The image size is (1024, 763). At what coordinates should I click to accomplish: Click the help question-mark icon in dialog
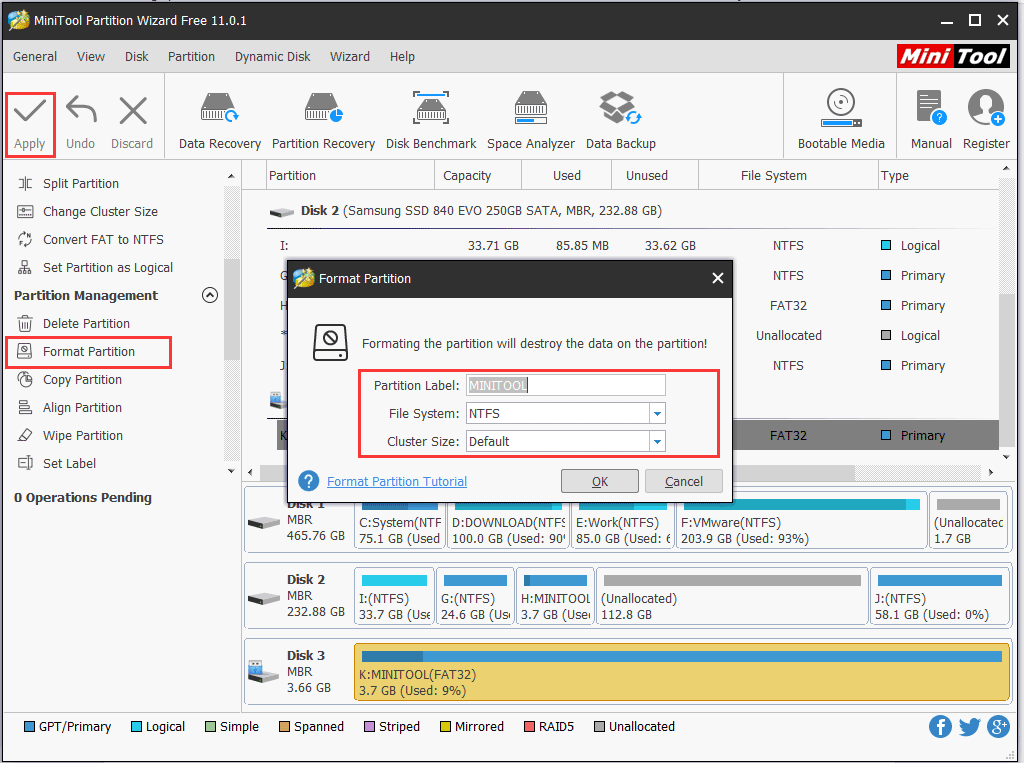click(x=308, y=481)
